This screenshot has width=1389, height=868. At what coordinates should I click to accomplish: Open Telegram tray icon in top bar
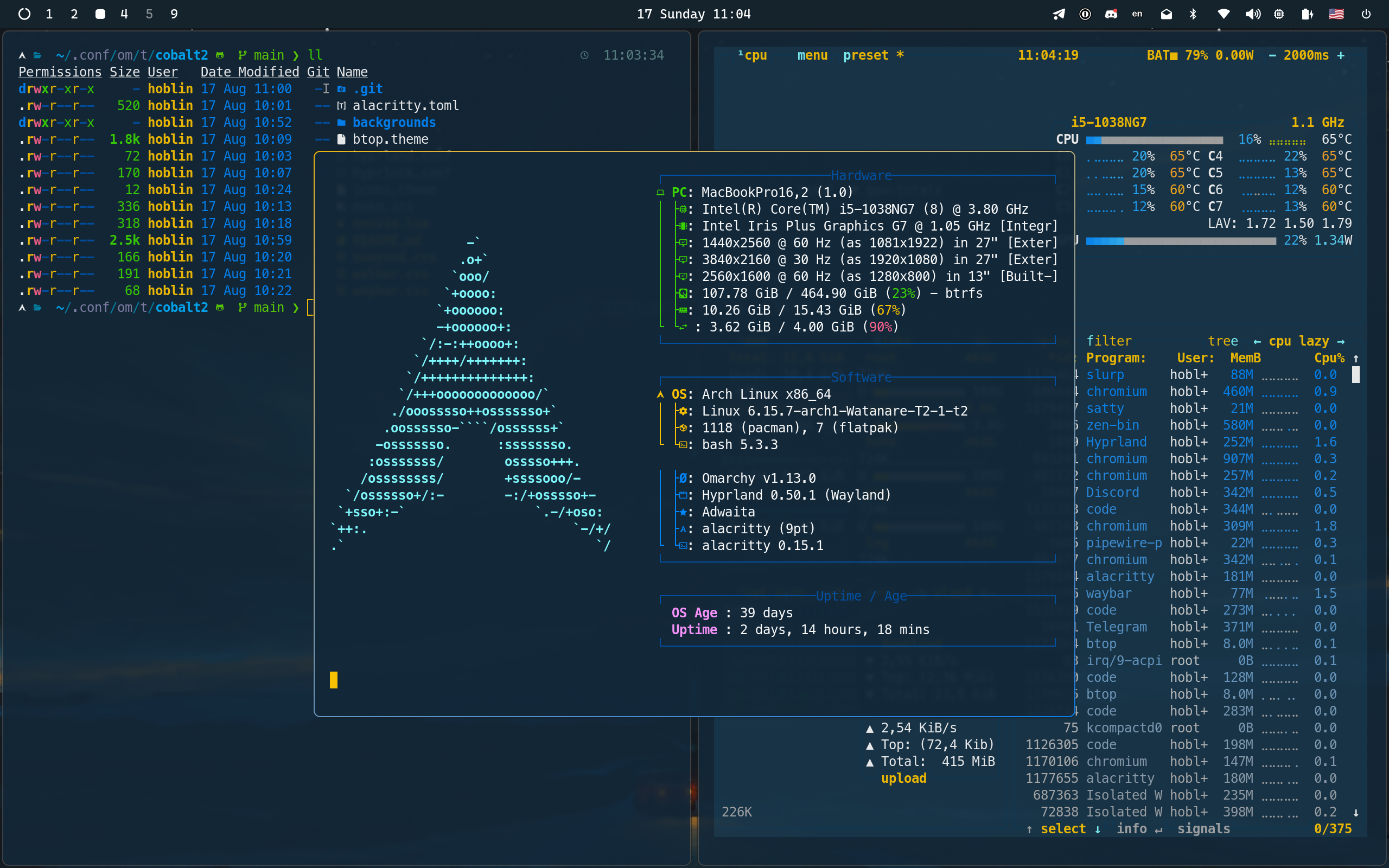pos(1059,14)
